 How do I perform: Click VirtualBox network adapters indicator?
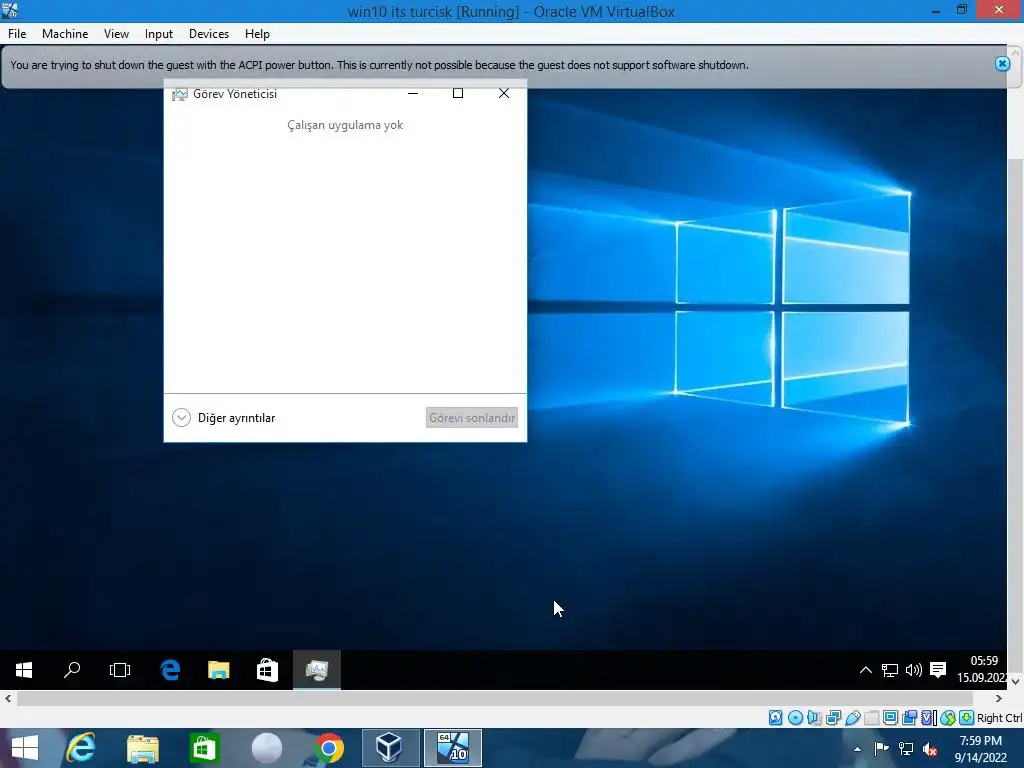point(833,718)
